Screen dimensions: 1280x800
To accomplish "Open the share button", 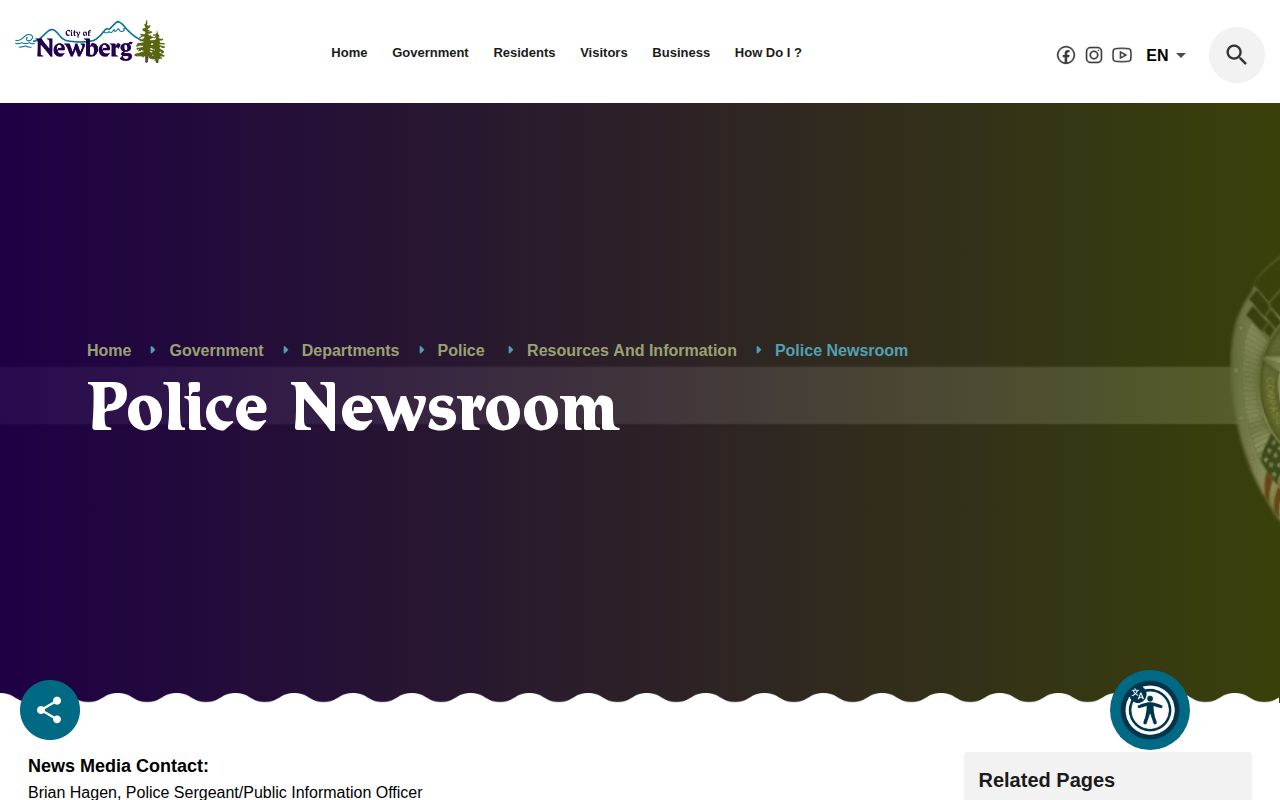I will [x=50, y=710].
